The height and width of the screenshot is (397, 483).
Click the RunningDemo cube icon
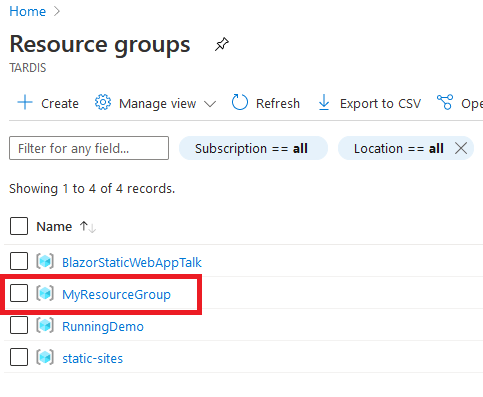pos(45,325)
